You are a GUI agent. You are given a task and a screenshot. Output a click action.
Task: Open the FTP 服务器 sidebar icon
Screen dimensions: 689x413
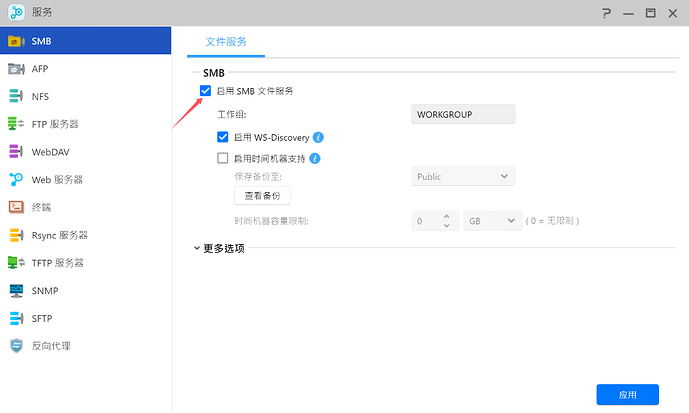tap(16, 124)
